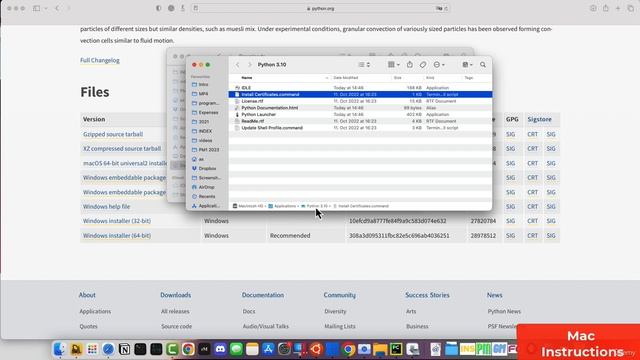The height and width of the screenshot is (360, 640).
Task: Open Messages from the Dock
Action: (x=236, y=349)
